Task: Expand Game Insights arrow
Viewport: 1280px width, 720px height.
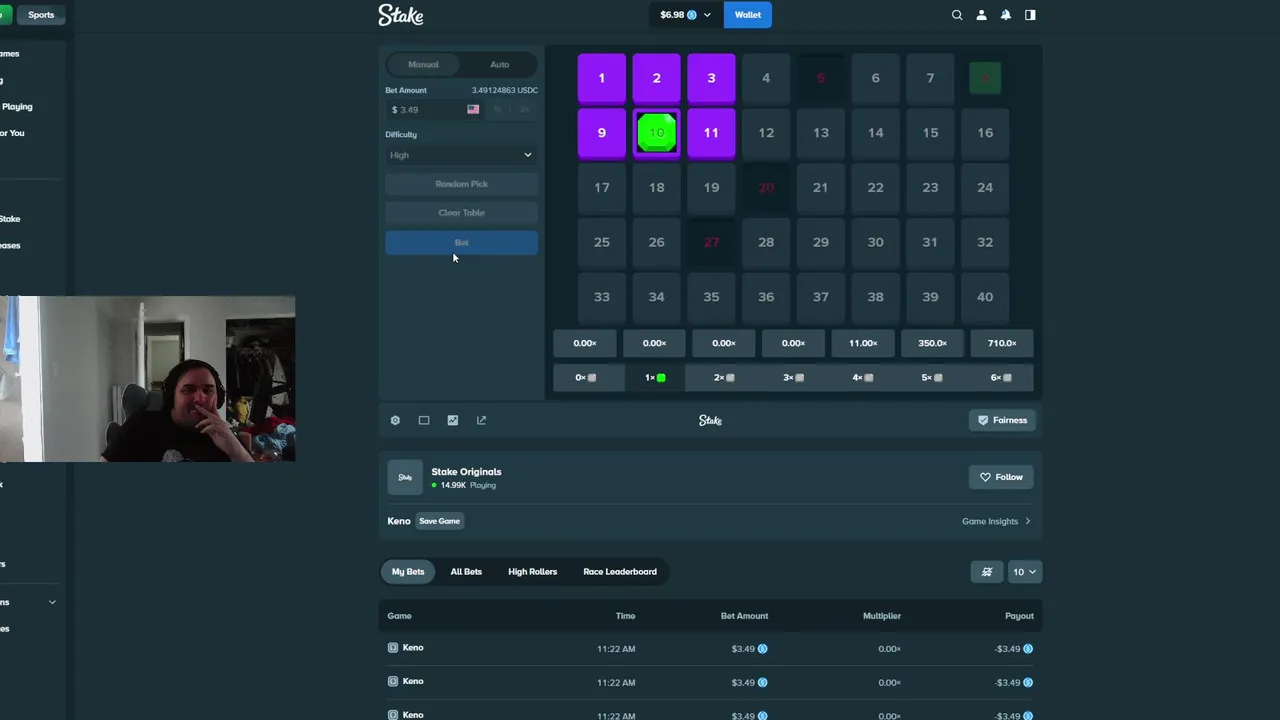Action: pos(1027,522)
